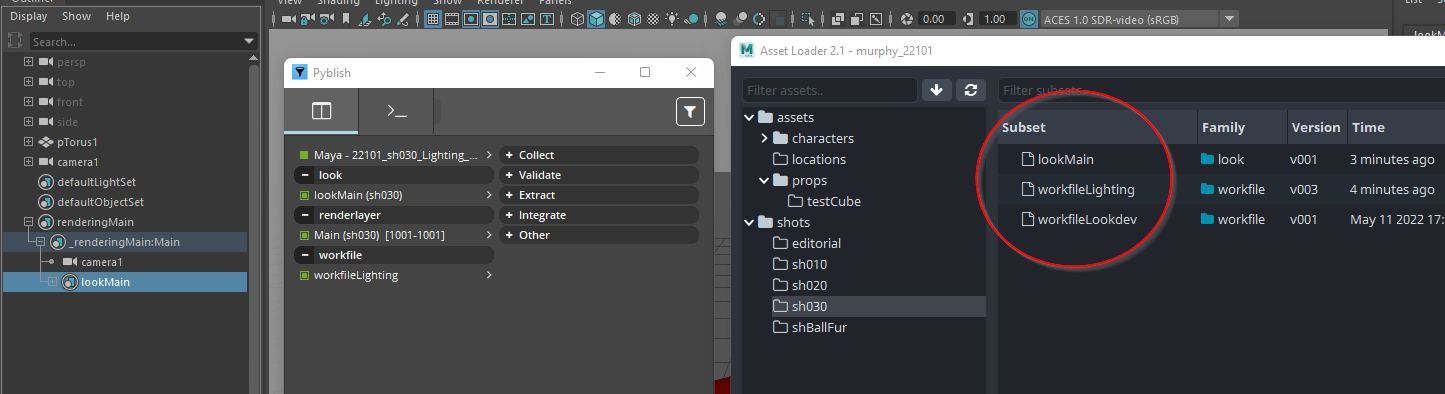1445x394 pixels.
Task: Toggle the lookMain (sh030) instance checkbox
Action: point(304,195)
